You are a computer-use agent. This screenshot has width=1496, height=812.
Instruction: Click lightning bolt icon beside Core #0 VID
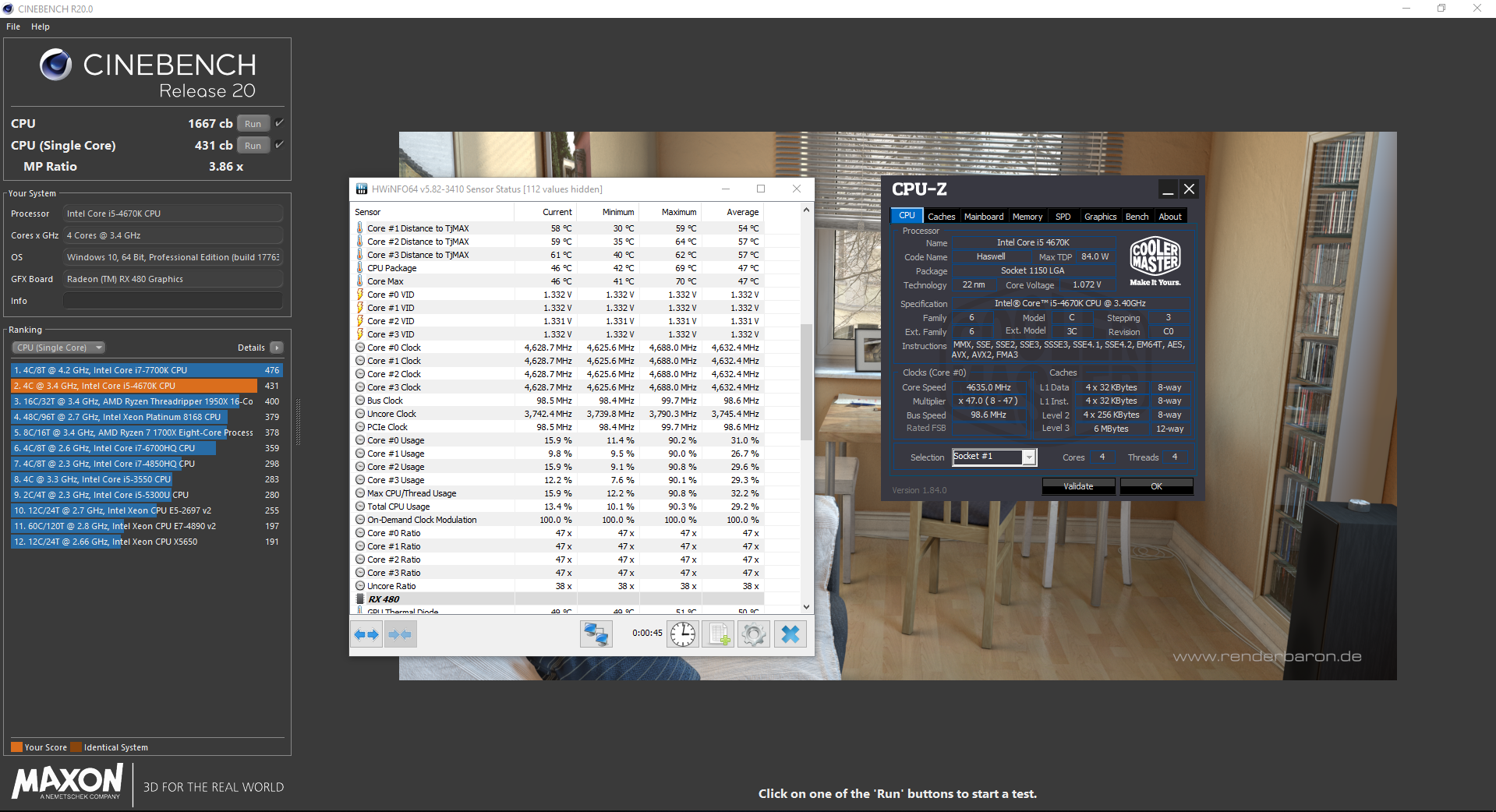point(360,295)
